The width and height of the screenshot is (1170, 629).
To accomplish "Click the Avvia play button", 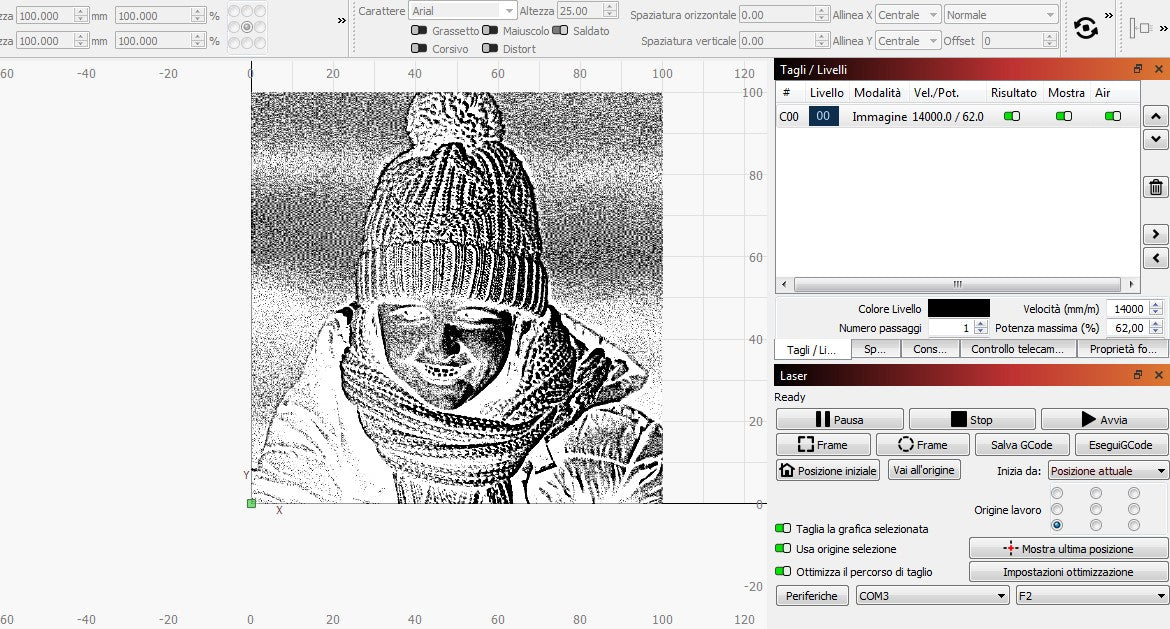I will pyautogui.click(x=1104, y=420).
